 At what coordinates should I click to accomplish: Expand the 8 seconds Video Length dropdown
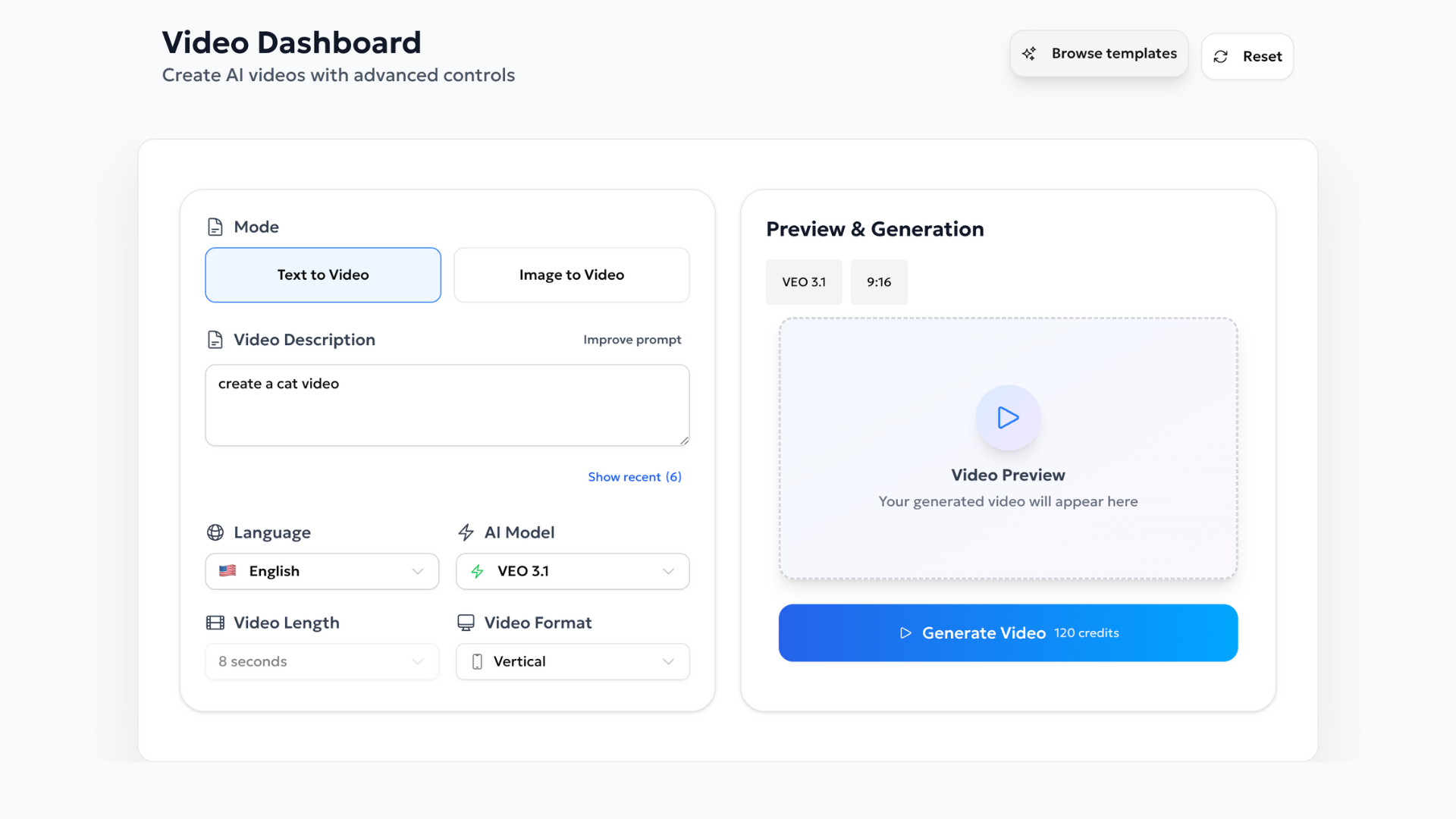(x=322, y=661)
